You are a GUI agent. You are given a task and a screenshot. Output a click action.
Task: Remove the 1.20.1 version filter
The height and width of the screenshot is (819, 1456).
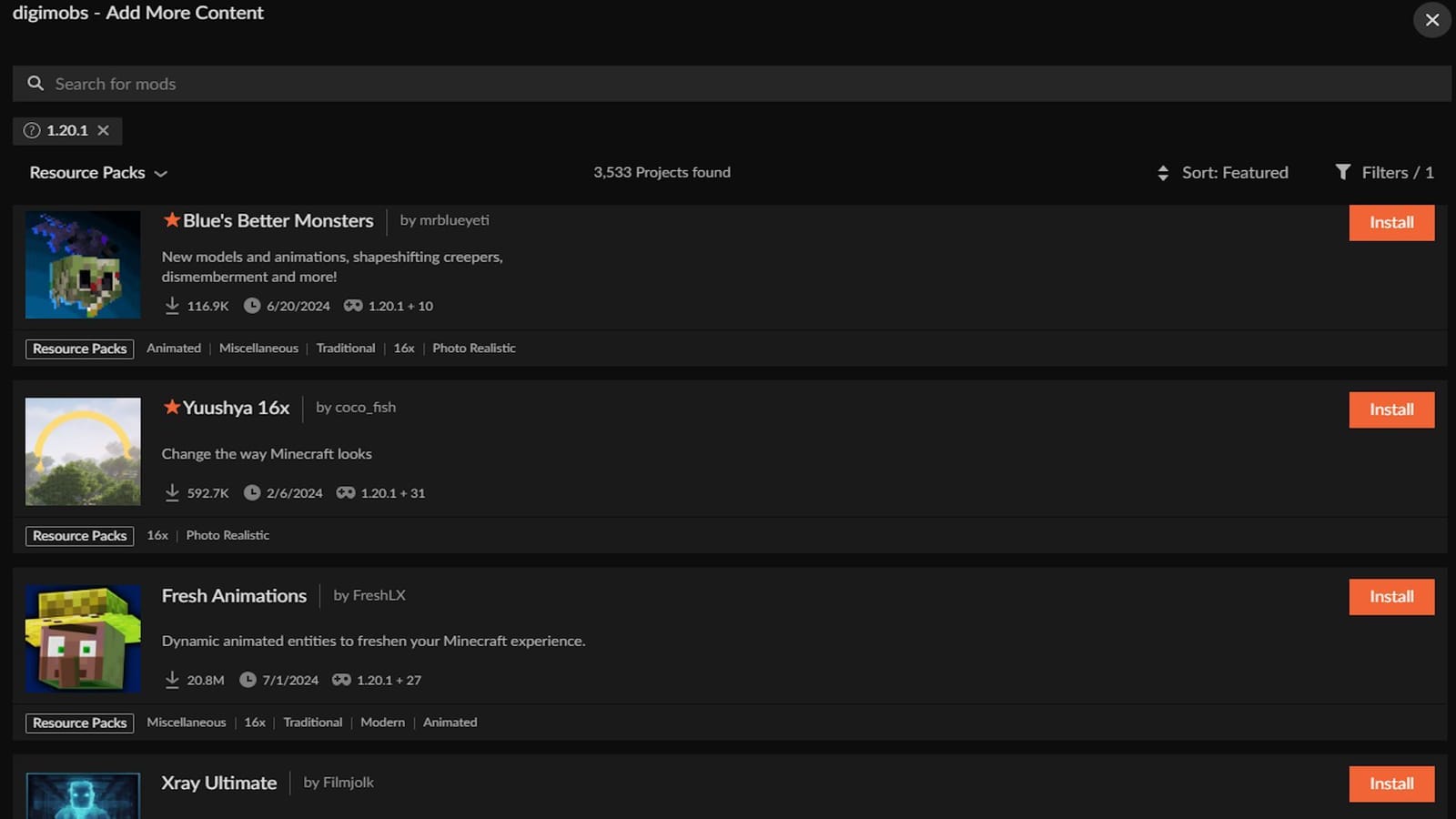[x=104, y=130]
